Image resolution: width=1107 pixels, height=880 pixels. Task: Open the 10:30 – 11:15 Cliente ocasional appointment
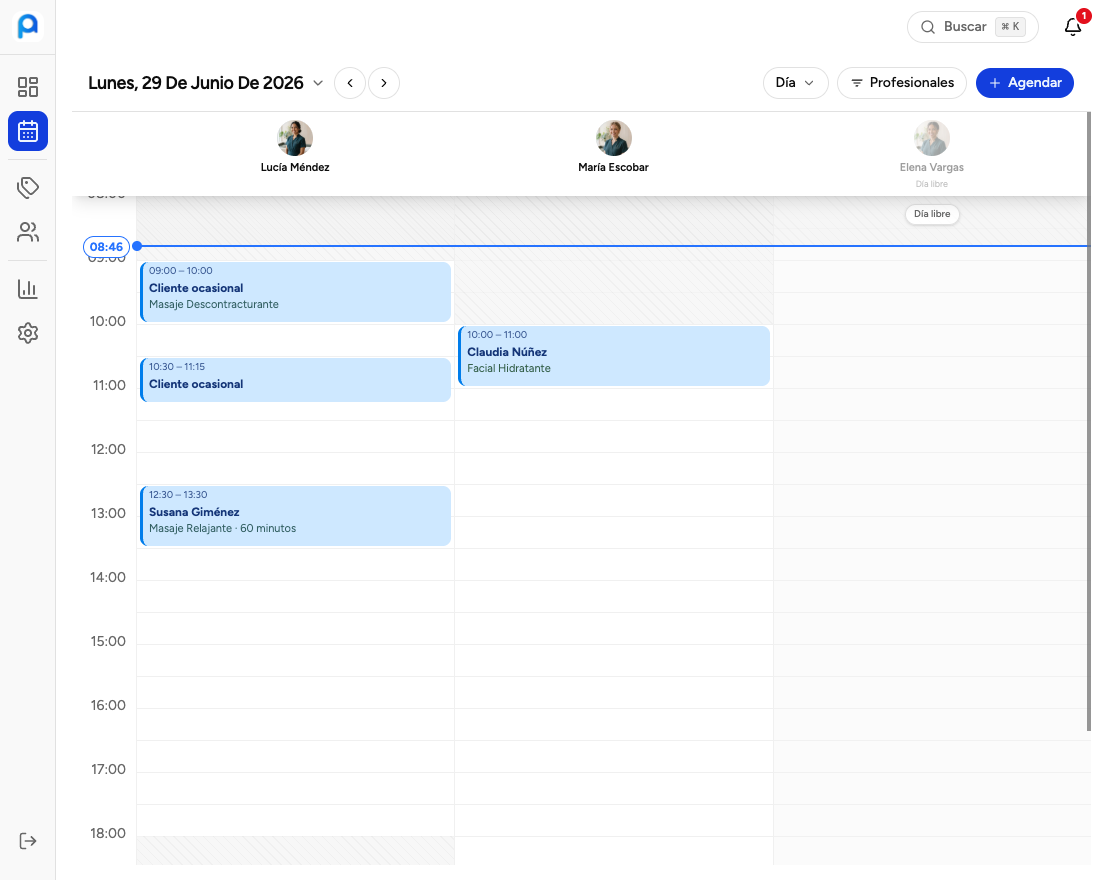click(x=295, y=380)
